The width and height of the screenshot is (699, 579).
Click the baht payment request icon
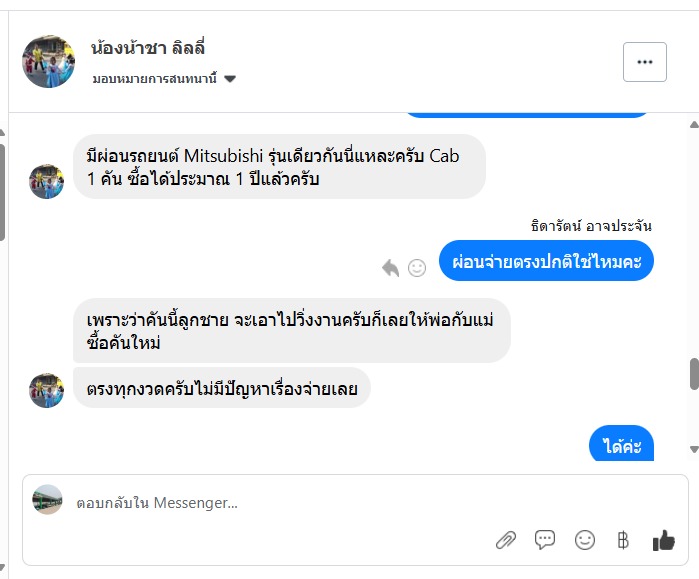click(x=623, y=540)
